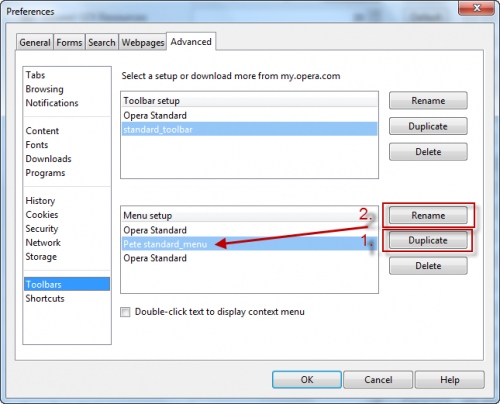Click the Menu setup column header

tap(249, 215)
